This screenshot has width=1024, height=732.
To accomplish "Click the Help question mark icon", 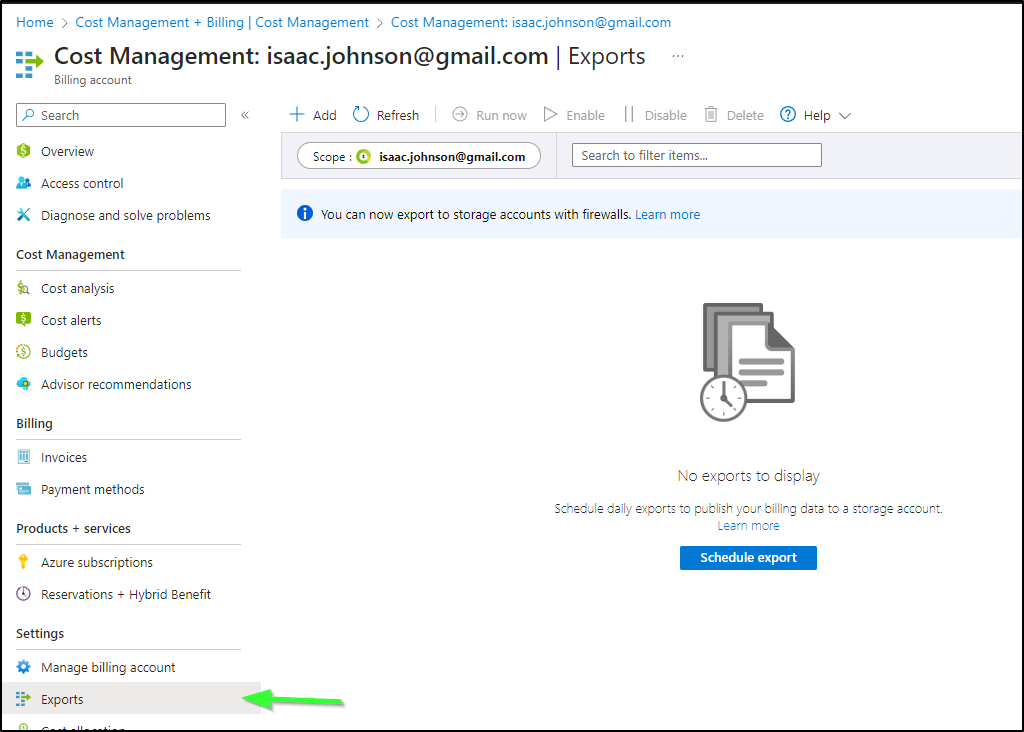I will pyautogui.click(x=788, y=115).
